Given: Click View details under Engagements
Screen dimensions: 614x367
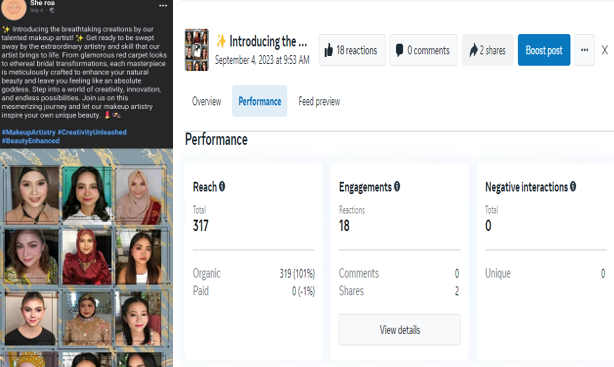Looking at the screenshot, I should [x=399, y=329].
